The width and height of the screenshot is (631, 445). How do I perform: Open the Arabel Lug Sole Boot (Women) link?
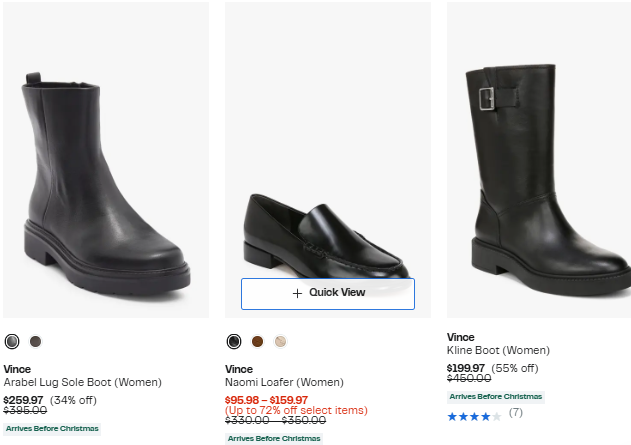tap(82, 382)
